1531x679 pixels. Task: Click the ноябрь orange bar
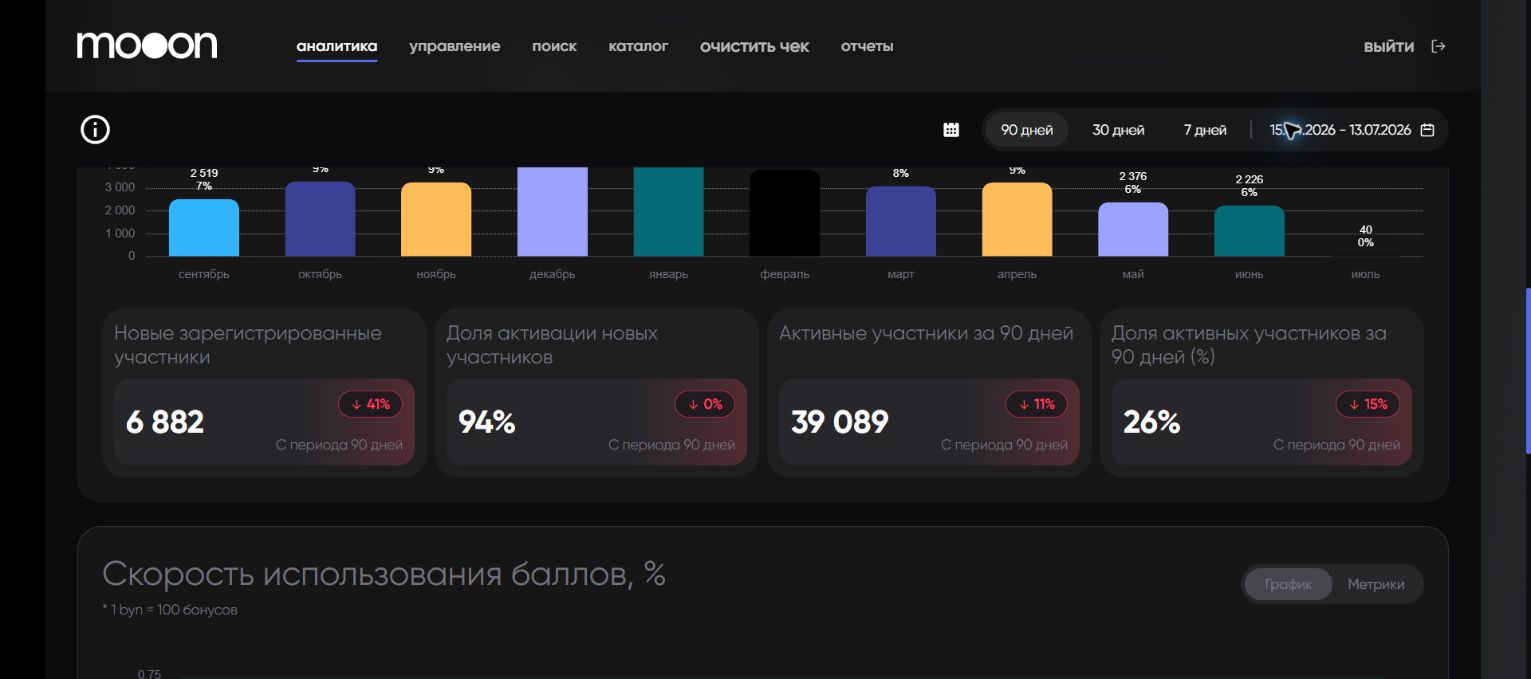(436, 219)
